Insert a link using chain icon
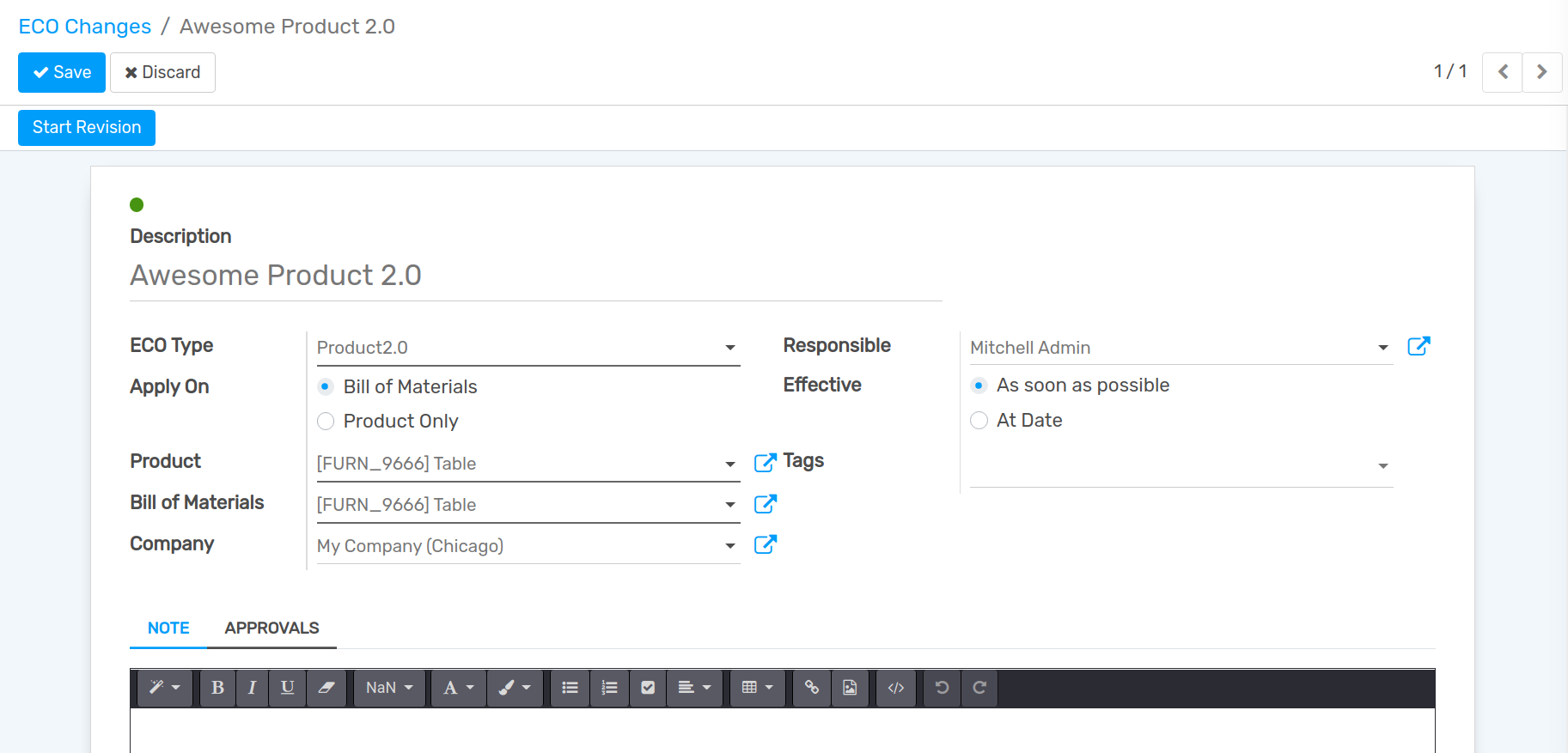Image resolution: width=1568 pixels, height=753 pixels. tap(811, 688)
